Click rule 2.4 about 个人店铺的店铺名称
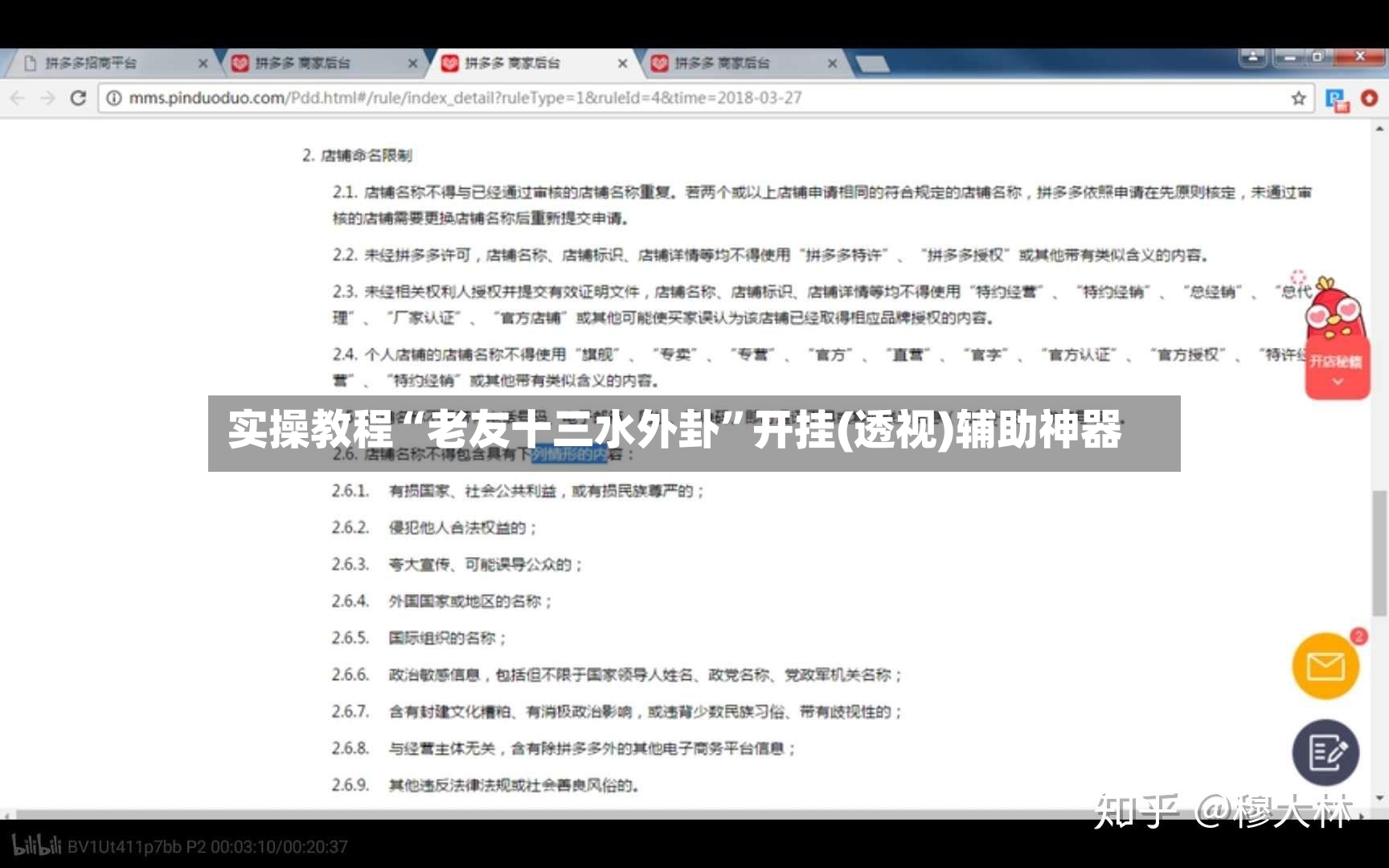The width and height of the screenshot is (1389, 868). pos(818,366)
